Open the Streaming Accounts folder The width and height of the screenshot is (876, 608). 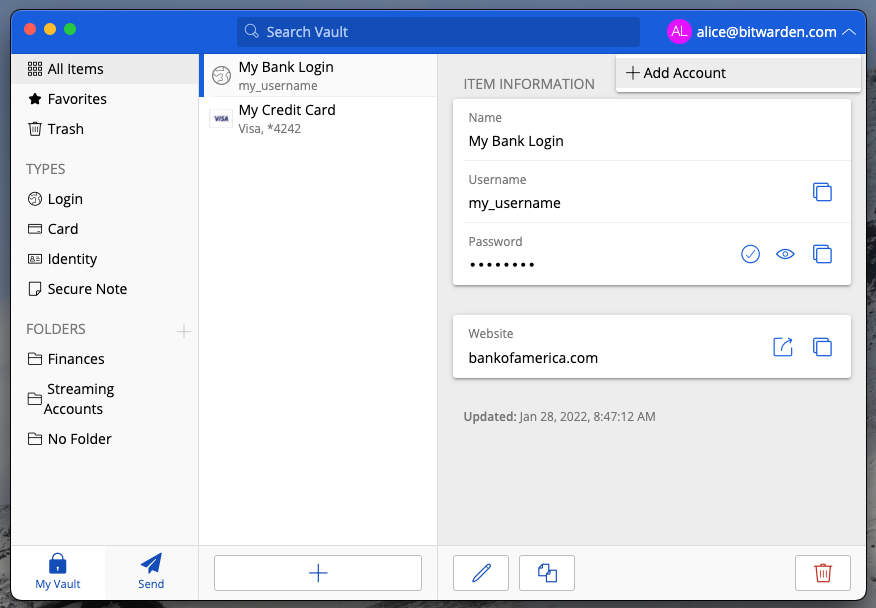coord(105,399)
